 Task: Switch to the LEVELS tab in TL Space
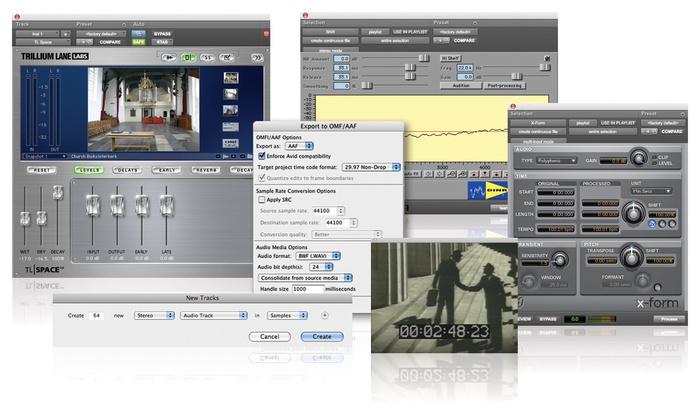click(89, 170)
